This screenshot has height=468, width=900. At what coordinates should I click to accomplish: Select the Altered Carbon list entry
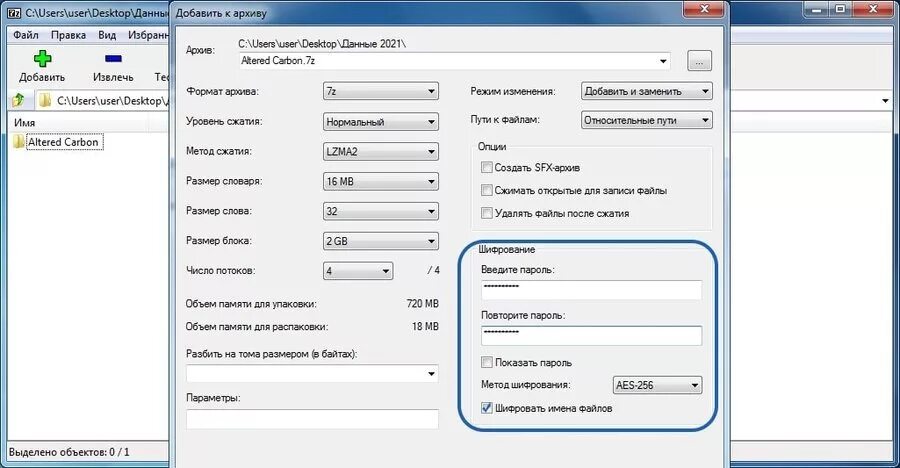64,142
